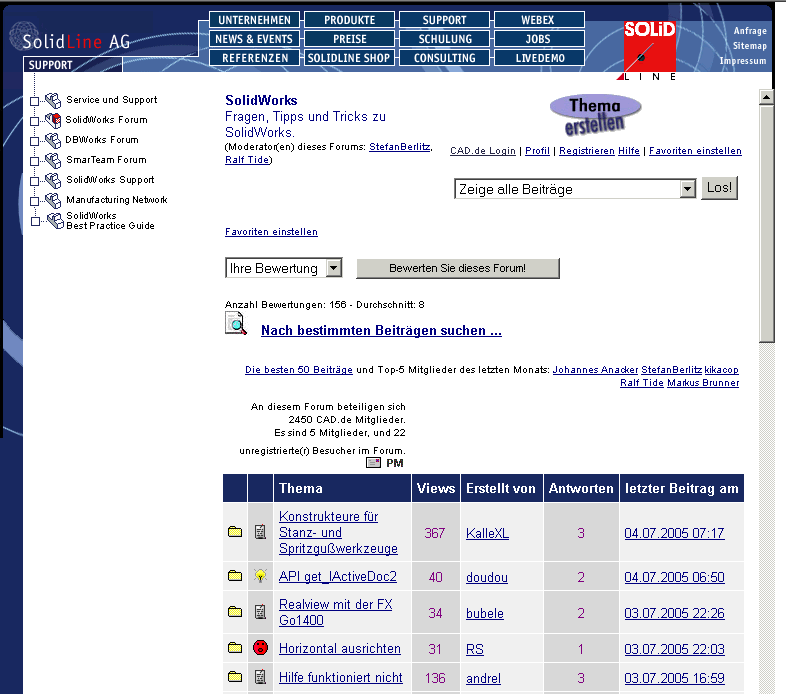Image resolution: width=786 pixels, height=694 pixels.
Task: Open moderator StefanBerlitz profile link
Action: click(x=400, y=147)
